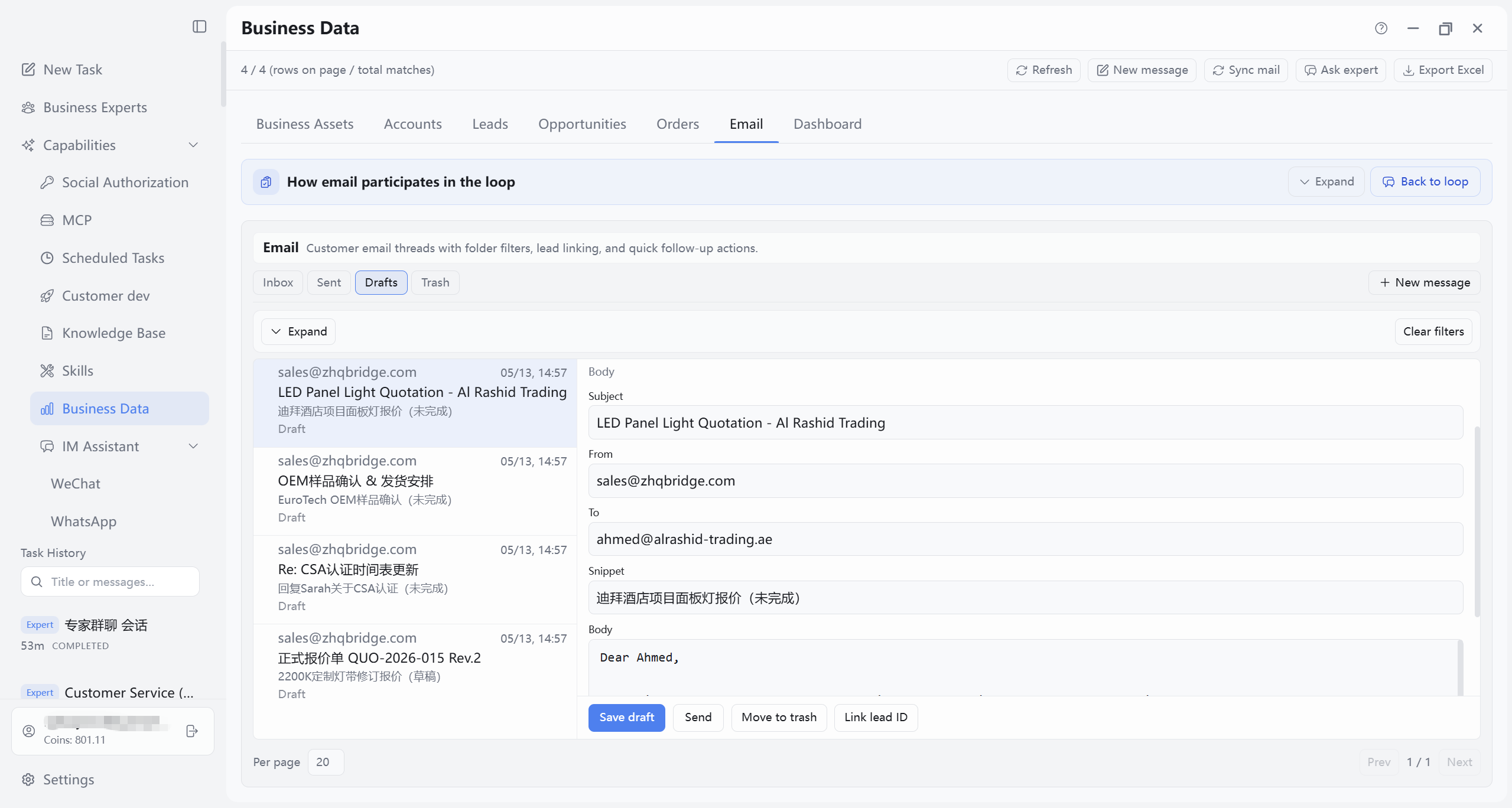Image resolution: width=1512 pixels, height=808 pixels.
Task: Expand the email filters panel
Action: tap(298, 332)
